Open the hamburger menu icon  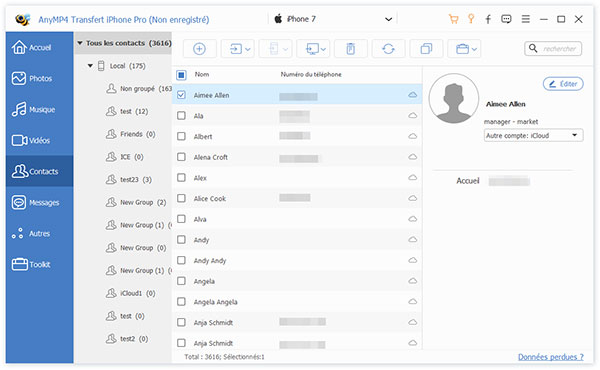point(526,19)
